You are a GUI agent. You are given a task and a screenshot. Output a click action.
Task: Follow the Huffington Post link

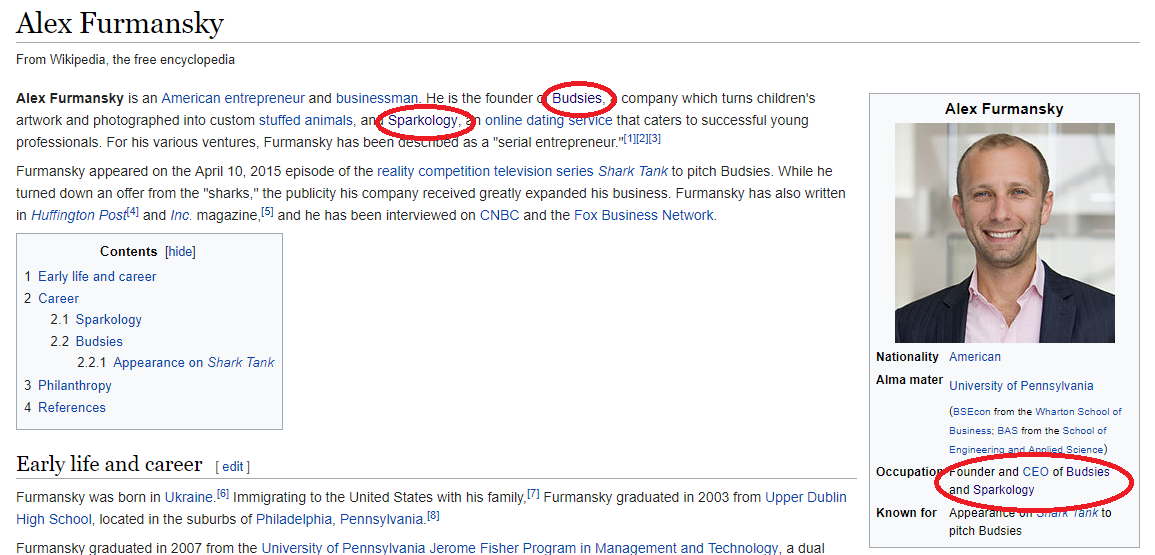[79, 216]
